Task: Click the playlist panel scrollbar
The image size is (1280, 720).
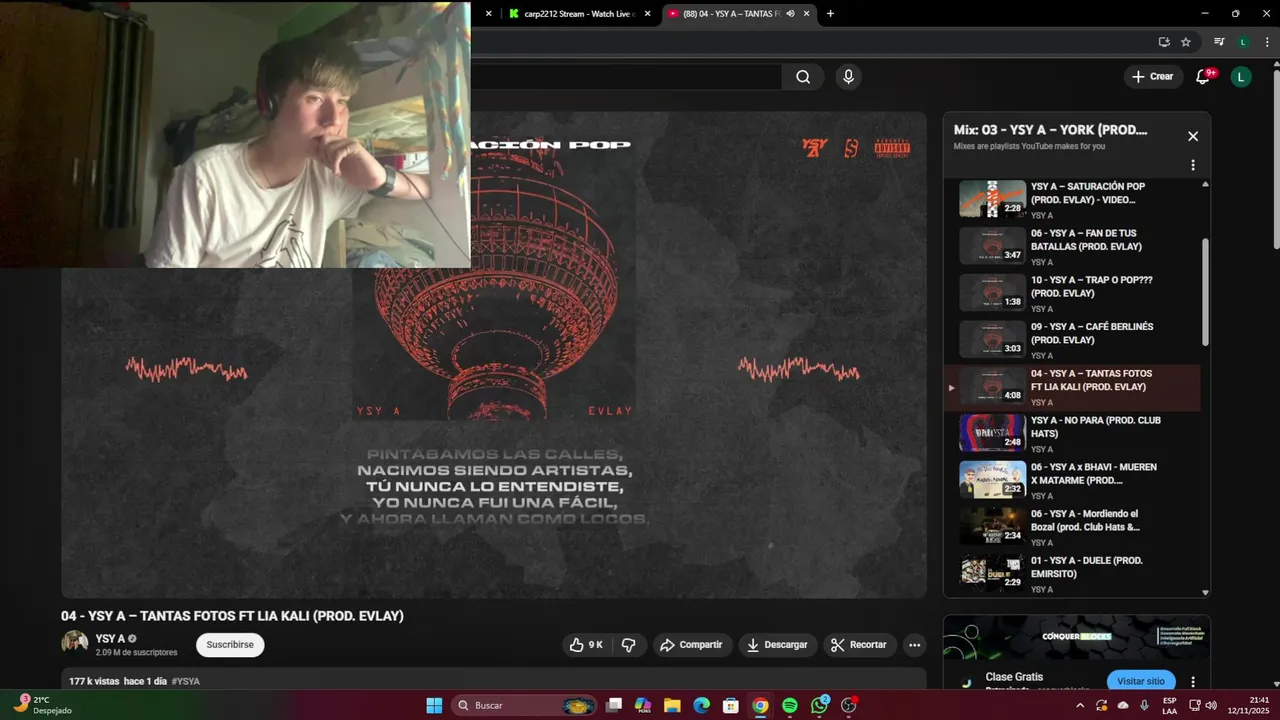Action: click(1205, 292)
